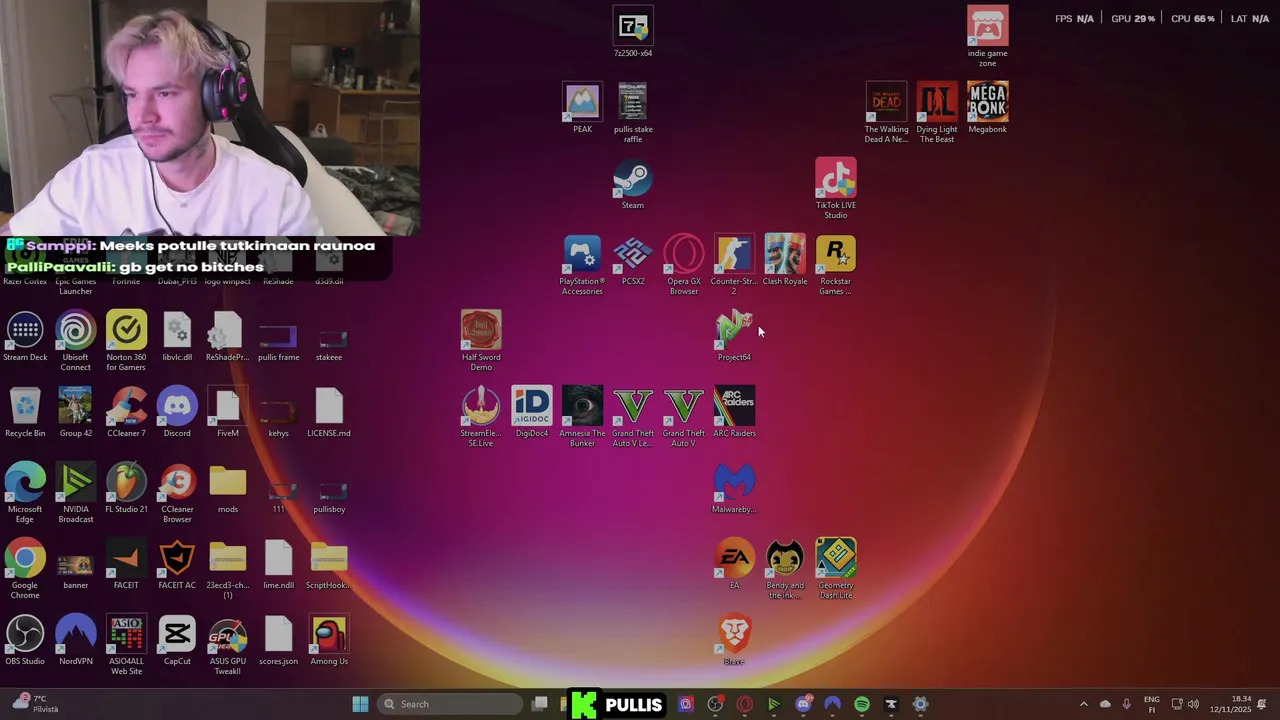Launch Geometry Dash Lite shortcut
This screenshot has width=1280, height=720.
pyautogui.click(x=835, y=569)
